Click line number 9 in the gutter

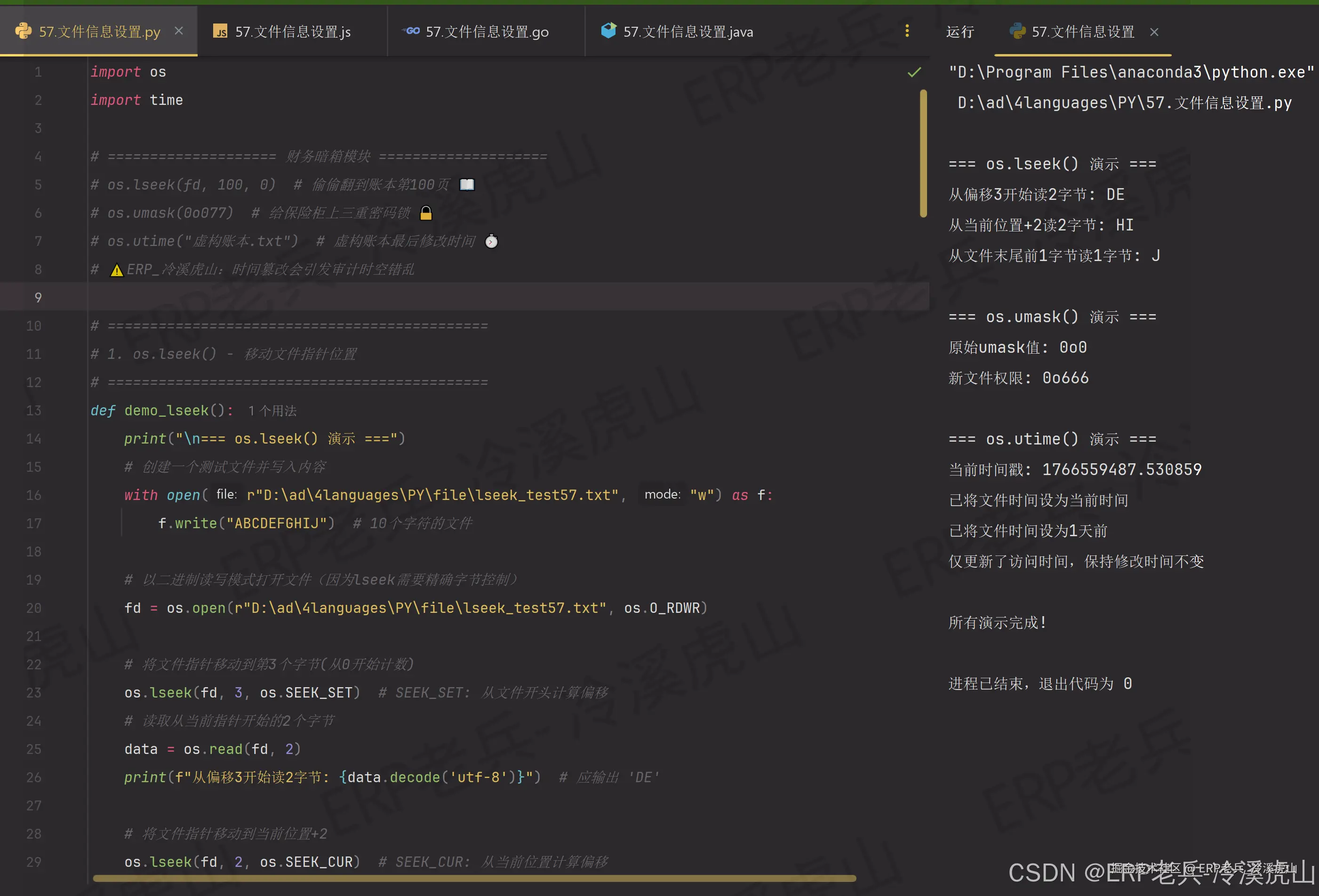[x=38, y=297]
